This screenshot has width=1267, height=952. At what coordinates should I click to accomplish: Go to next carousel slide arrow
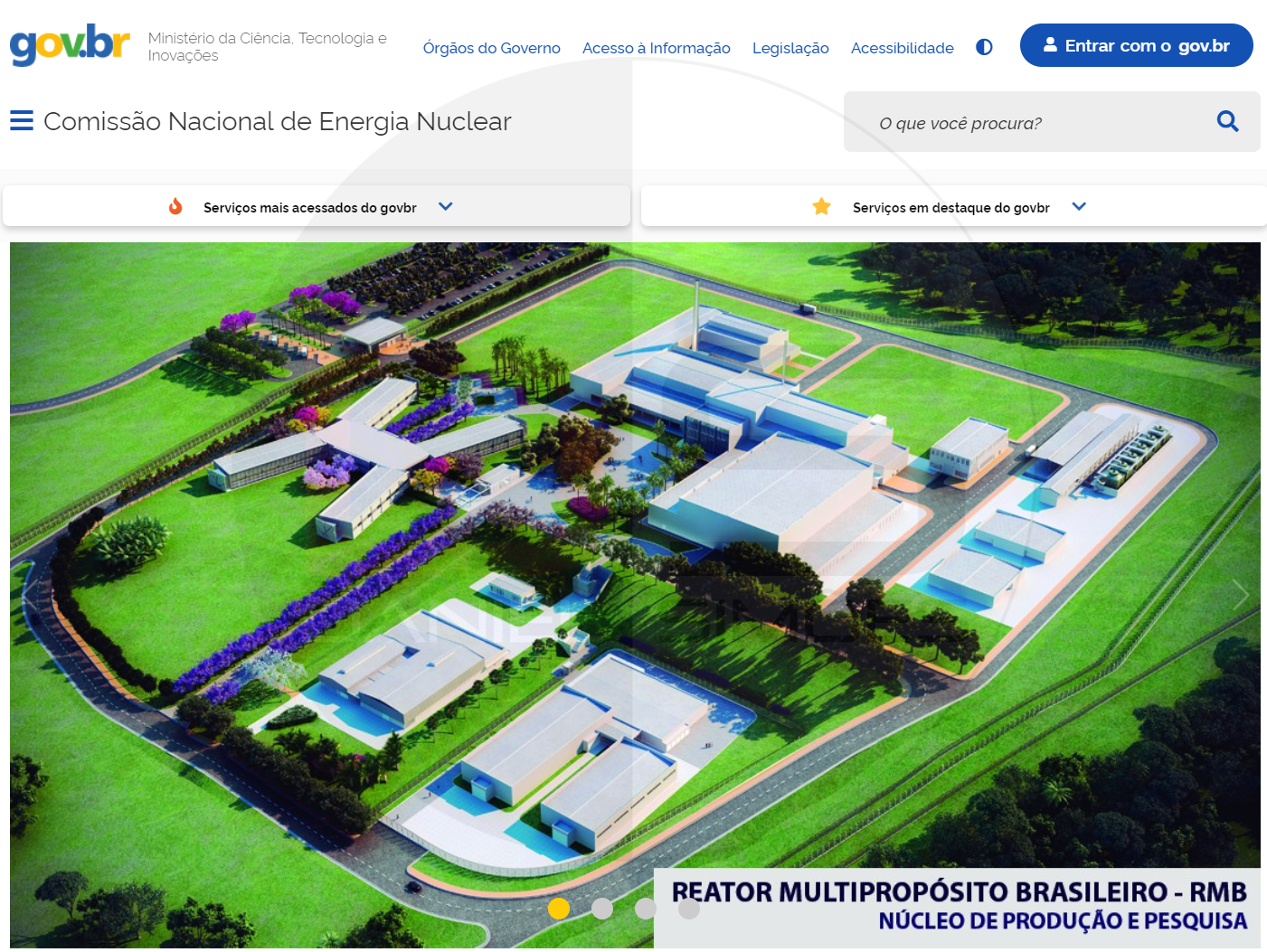coord(1241,595)
